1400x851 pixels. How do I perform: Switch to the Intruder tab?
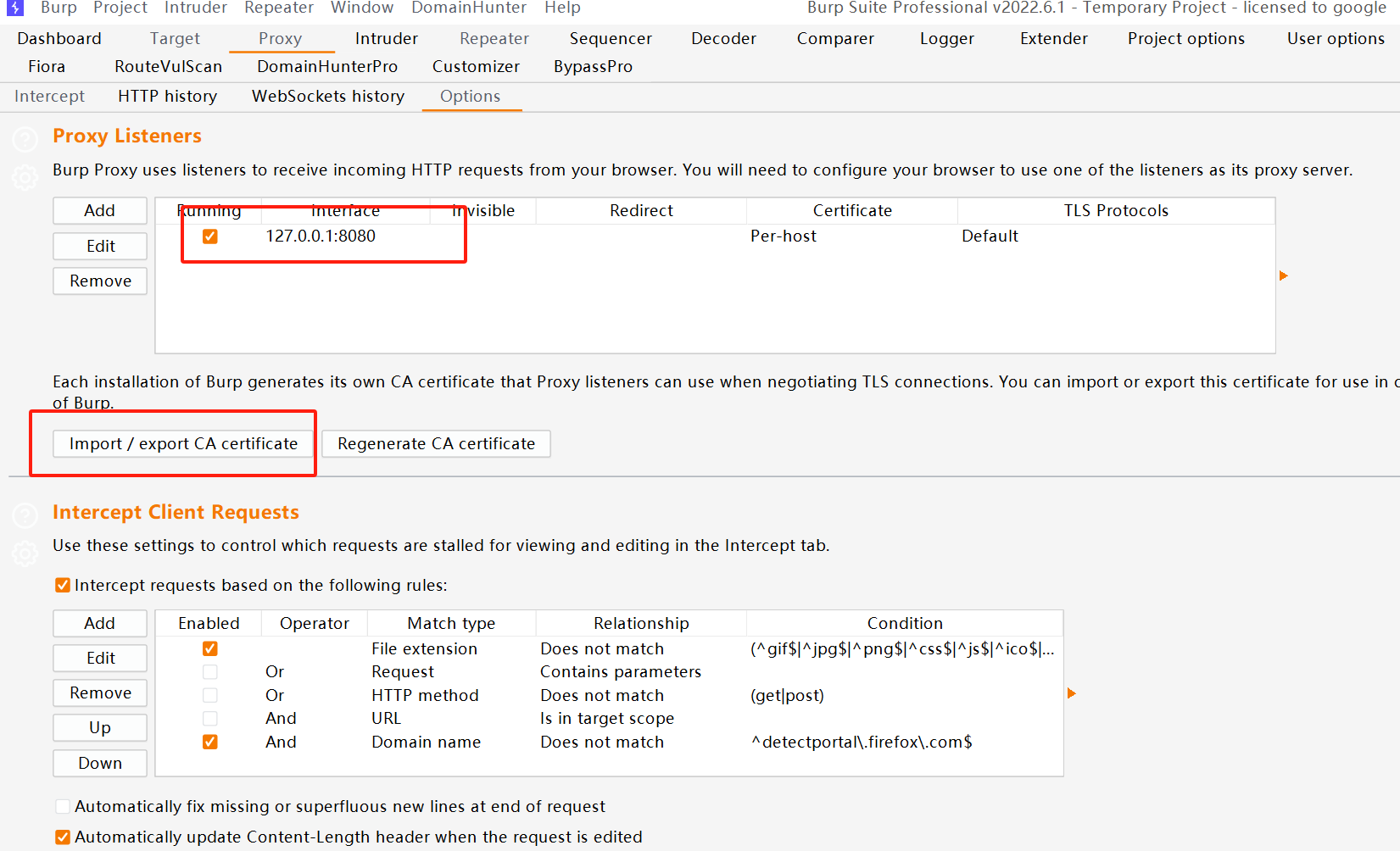tap(387, 38)
